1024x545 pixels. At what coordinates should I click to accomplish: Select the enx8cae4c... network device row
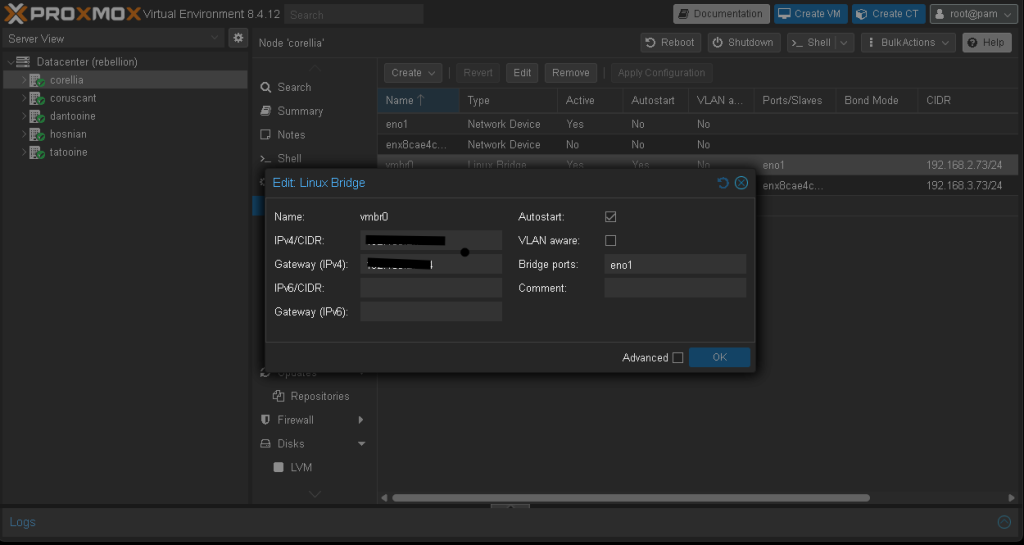coord(697,144)
